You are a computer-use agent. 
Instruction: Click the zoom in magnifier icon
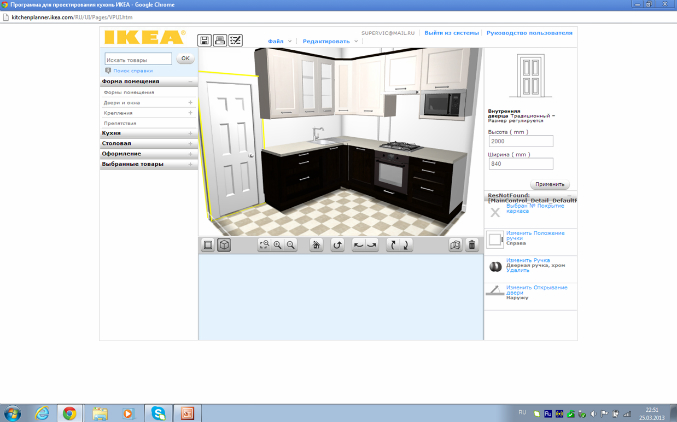[277, 245]
